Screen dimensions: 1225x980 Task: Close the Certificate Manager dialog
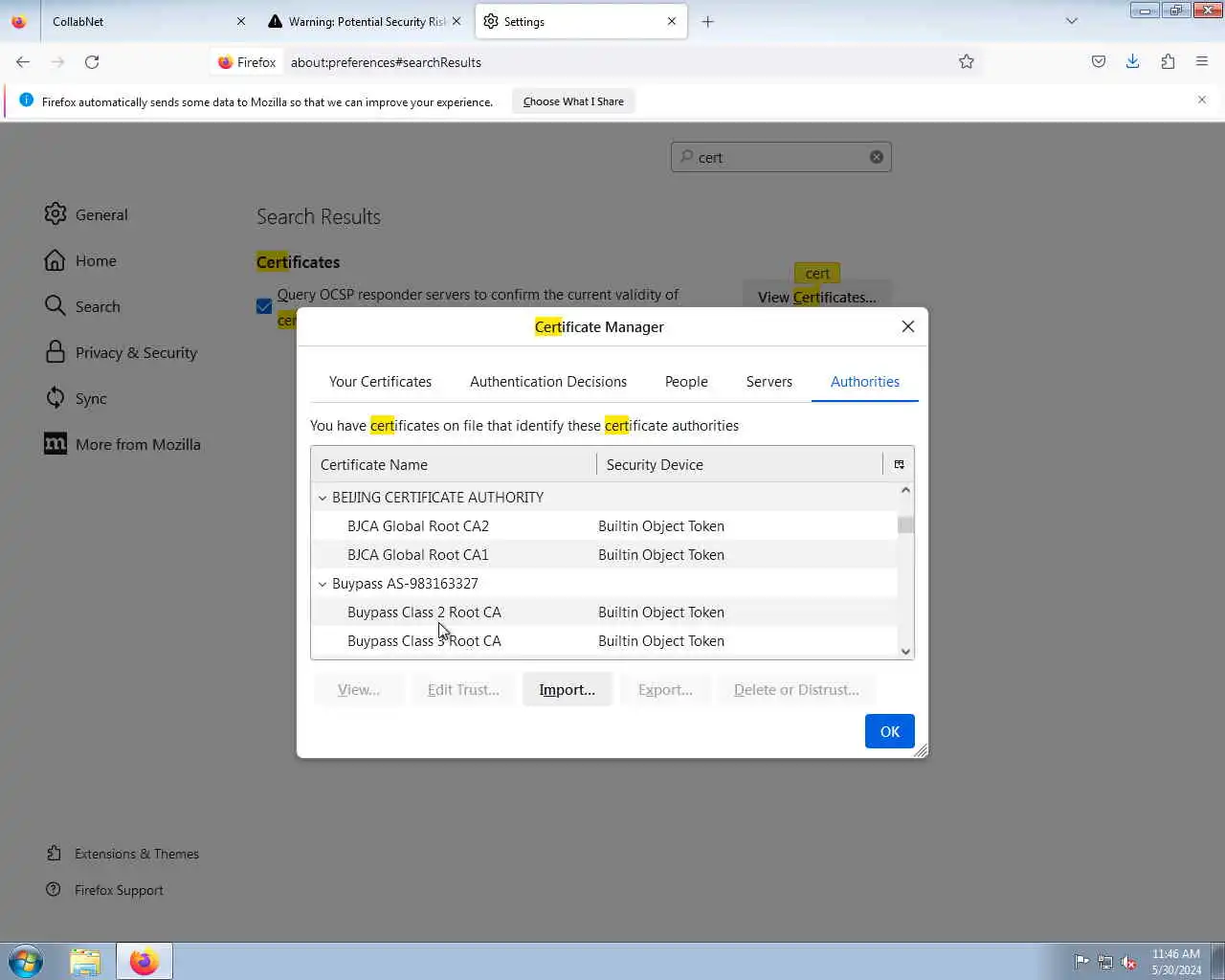tap(908, 326)
